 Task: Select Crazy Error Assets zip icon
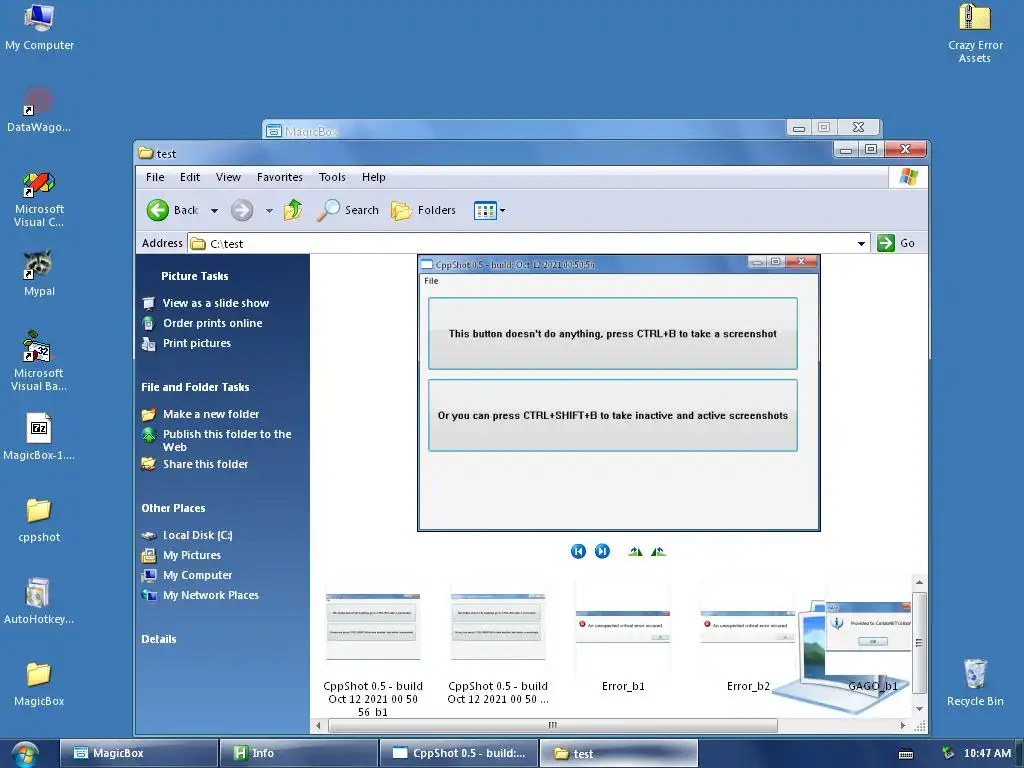(x=974, y=33)
